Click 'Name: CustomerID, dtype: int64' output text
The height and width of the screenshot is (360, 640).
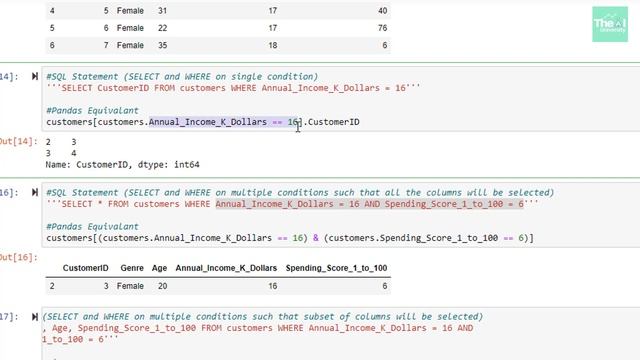click(x=122, y=164)
